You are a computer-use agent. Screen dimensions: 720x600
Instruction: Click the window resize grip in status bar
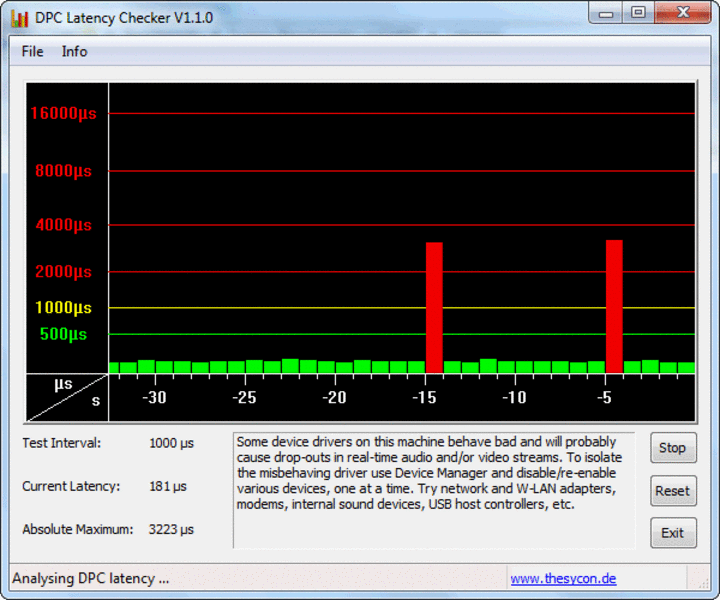(x=703, y=583)
